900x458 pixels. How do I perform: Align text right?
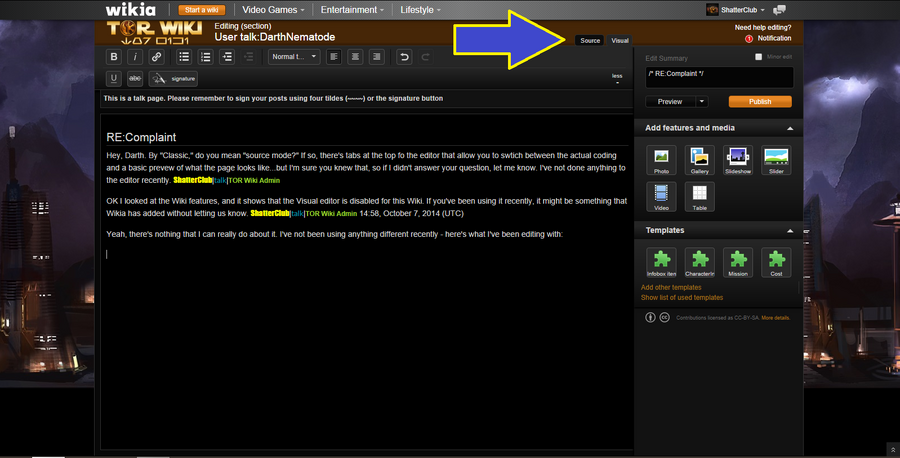[x=377, y=57]
